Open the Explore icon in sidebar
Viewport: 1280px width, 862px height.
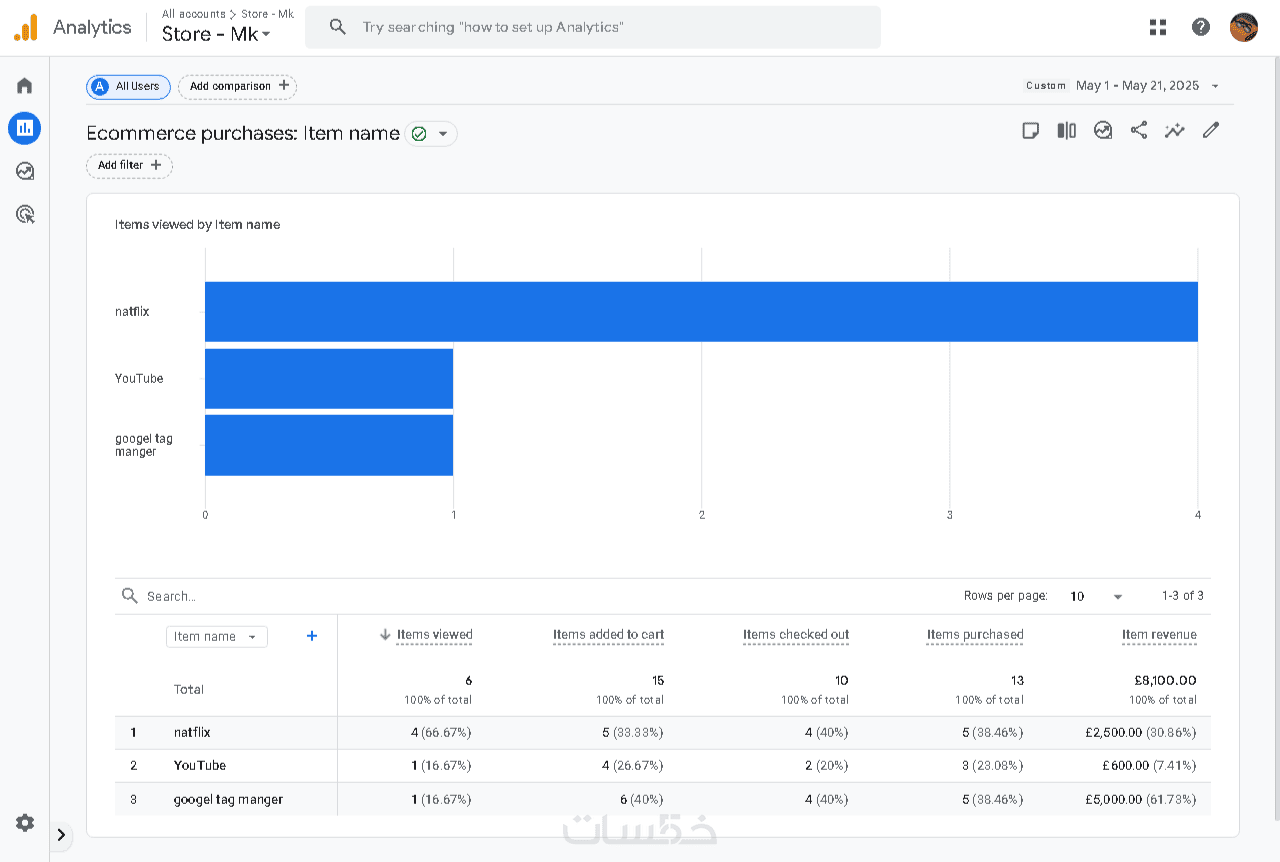(x=25, y=171)
